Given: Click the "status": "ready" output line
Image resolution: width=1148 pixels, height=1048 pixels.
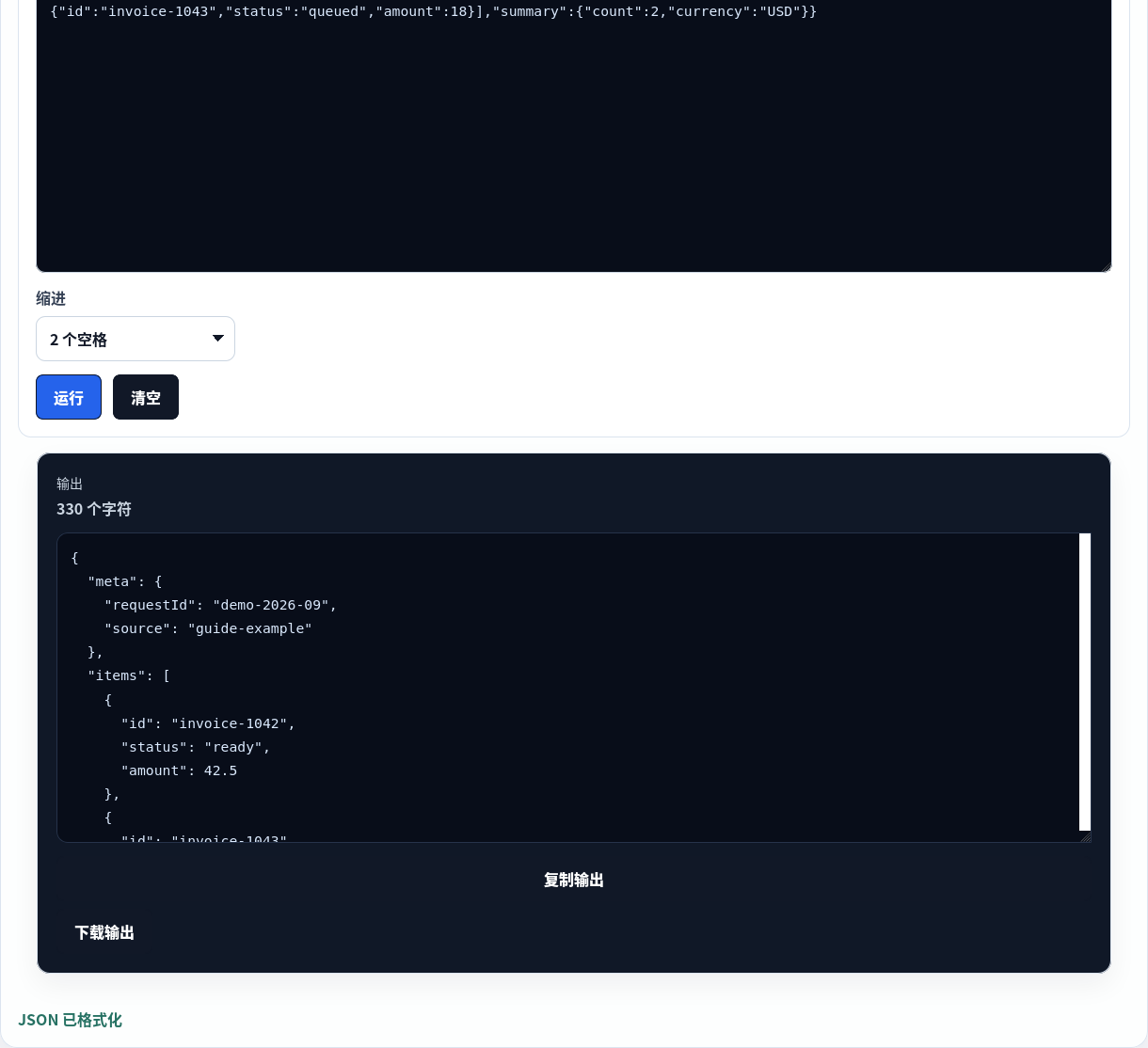Looking at the screenshot, I should click(x=196, y=747).
